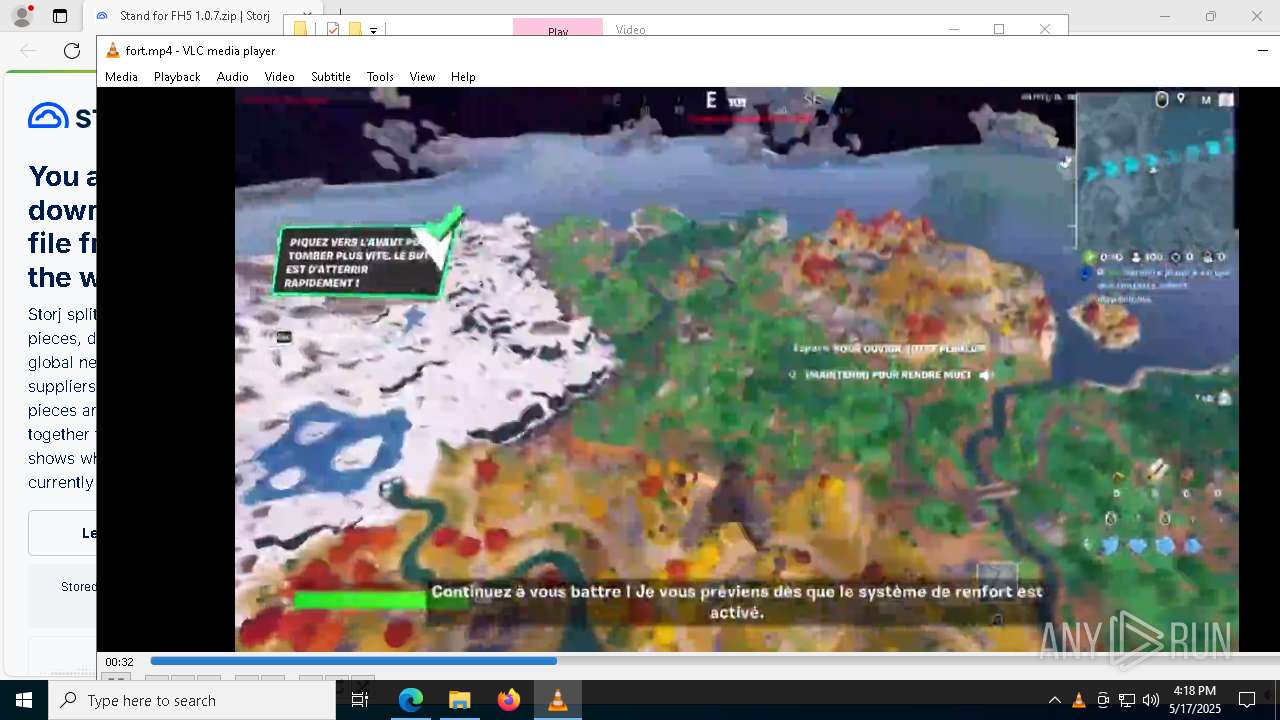
Task: Open Task View from the taskbar
Action: pyautogui.click(x=360, y=700)
